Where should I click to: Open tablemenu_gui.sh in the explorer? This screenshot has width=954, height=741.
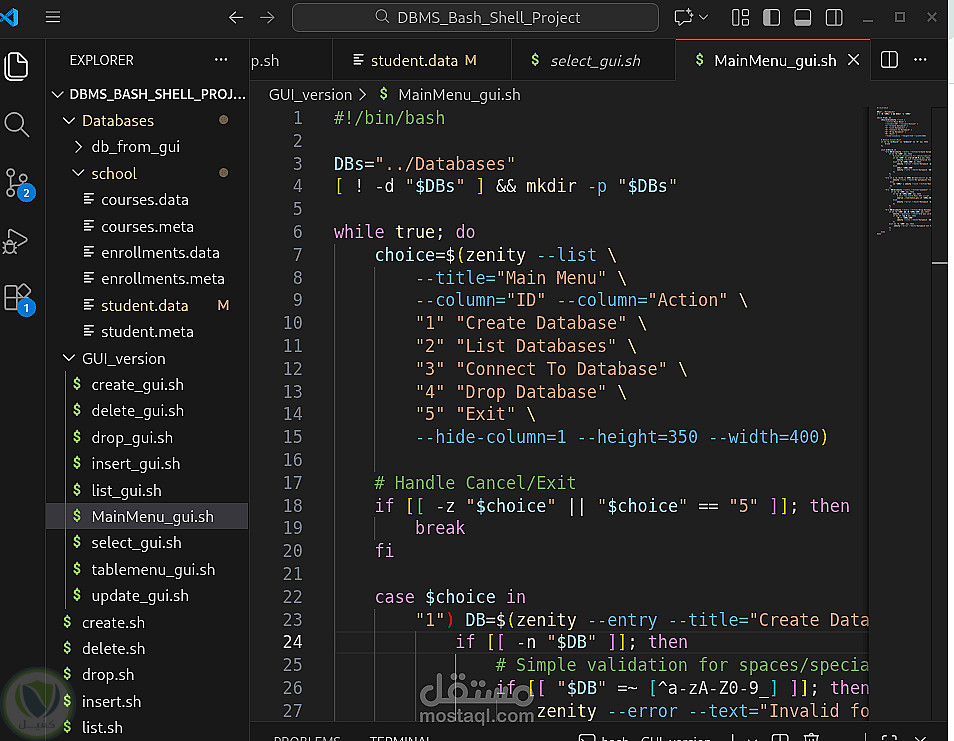[152, 569]
